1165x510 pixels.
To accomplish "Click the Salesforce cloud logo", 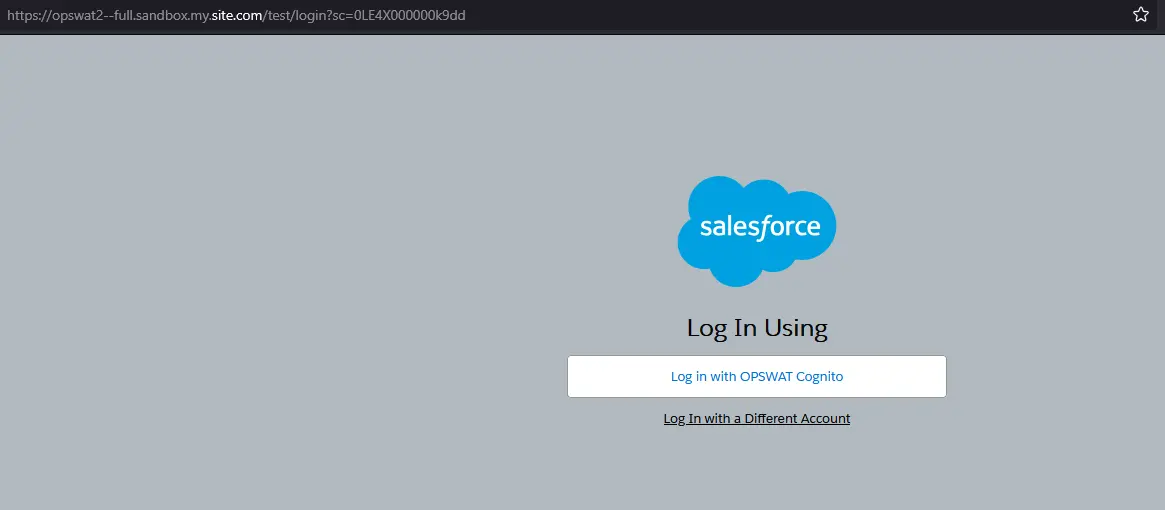I will pyautogui.click(x=756, y=231).
